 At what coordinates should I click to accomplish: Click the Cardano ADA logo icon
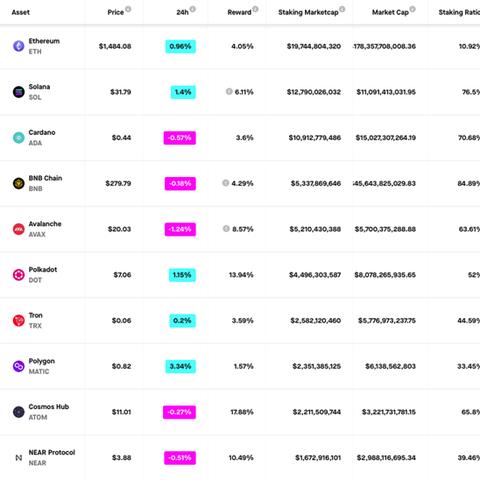click(x=19, y=137)
